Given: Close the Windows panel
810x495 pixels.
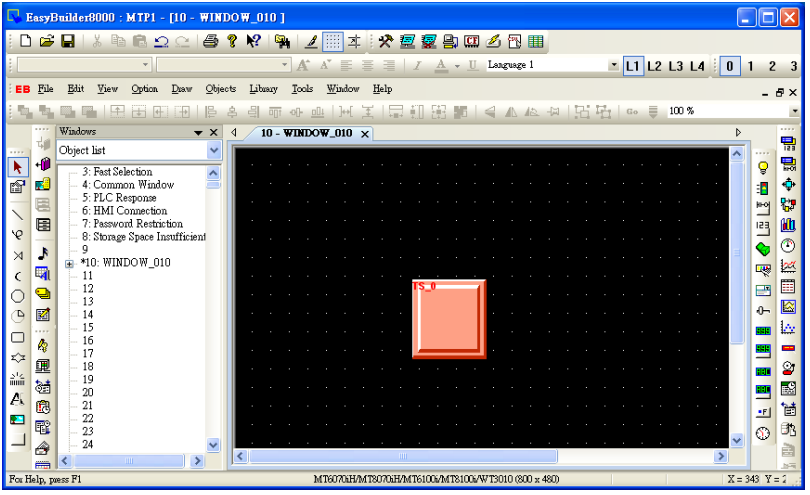Looking at the screenshot, I should pos(213,133).
